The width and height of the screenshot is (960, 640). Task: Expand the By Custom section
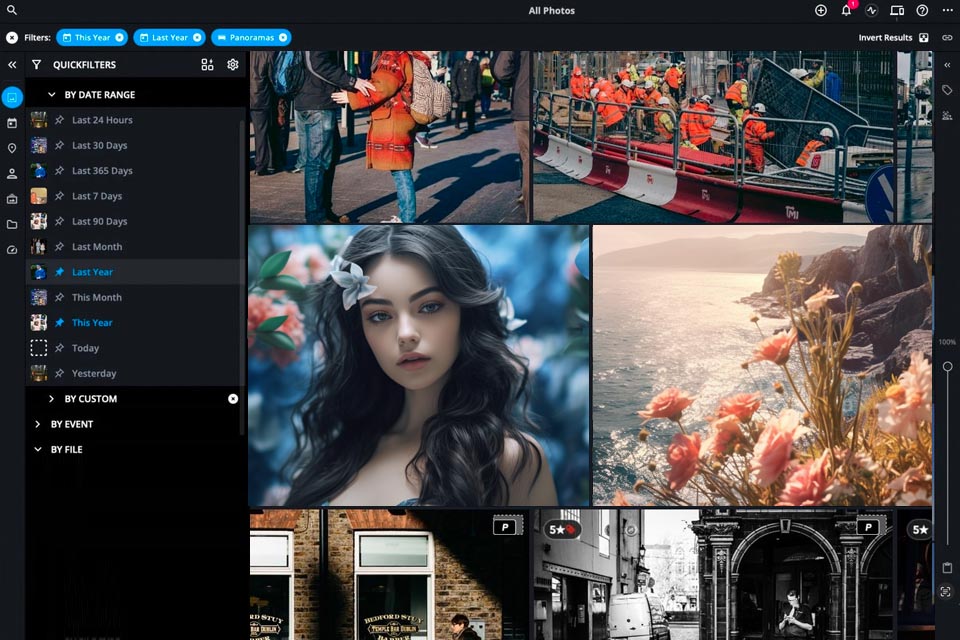51,399
